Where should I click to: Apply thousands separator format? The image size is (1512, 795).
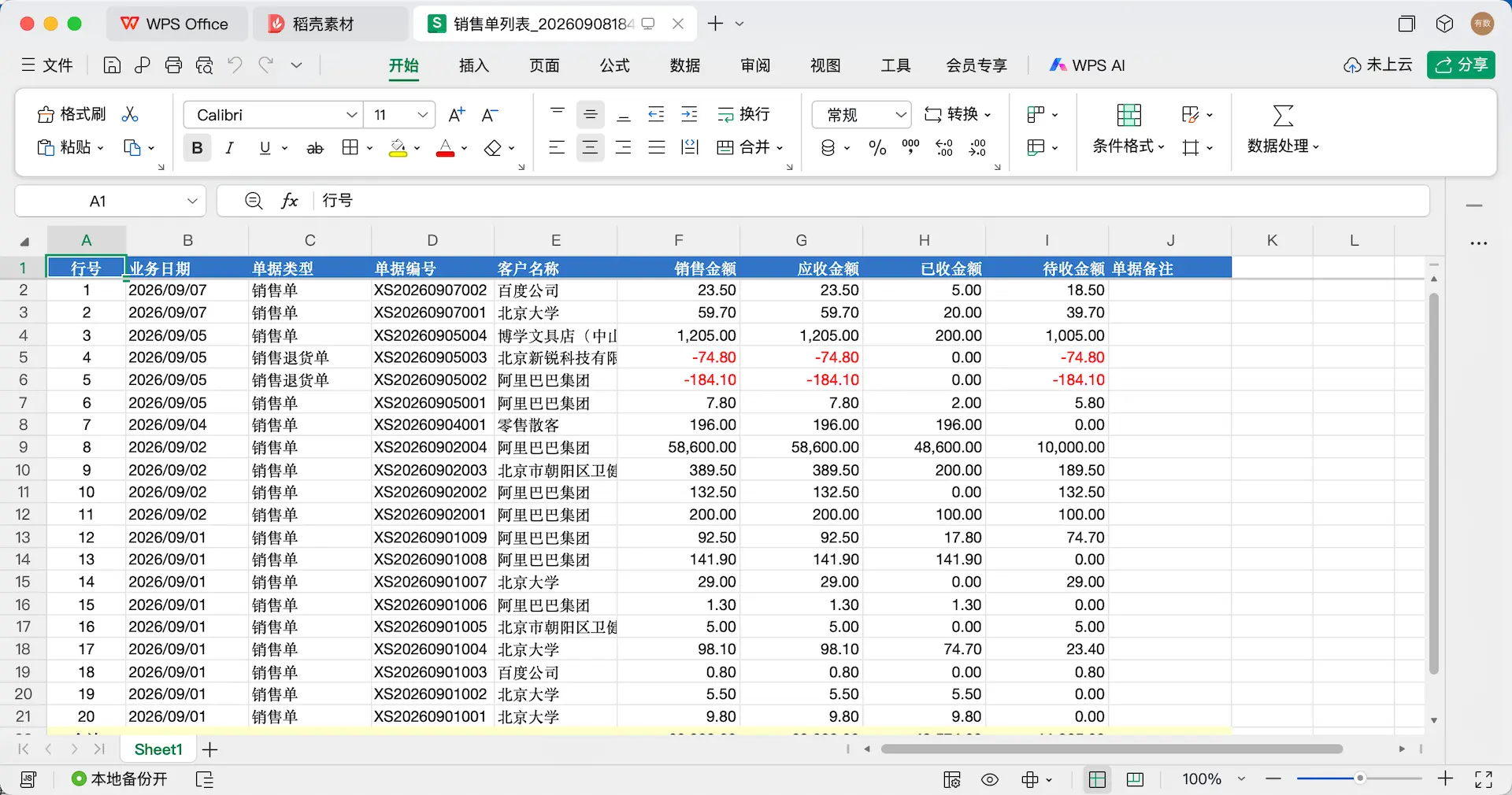pos(911,148)
